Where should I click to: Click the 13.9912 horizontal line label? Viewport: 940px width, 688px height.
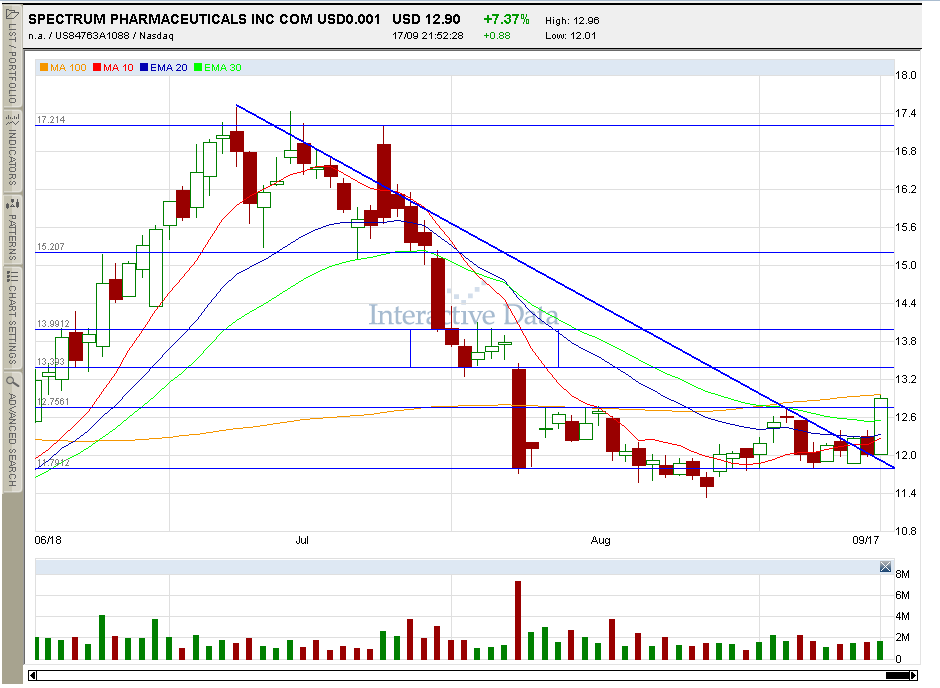click(53, 324)
